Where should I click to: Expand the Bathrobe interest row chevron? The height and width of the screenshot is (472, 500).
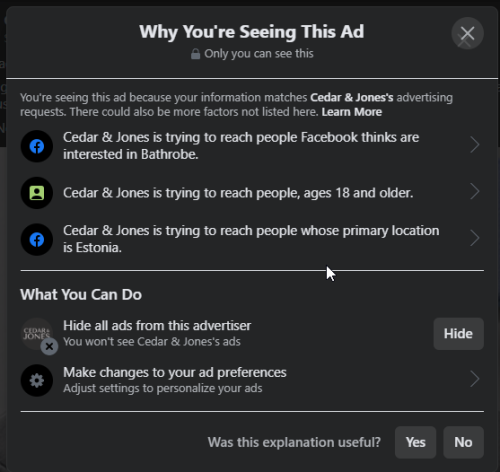pyautogui.click(x=475, y=145)
